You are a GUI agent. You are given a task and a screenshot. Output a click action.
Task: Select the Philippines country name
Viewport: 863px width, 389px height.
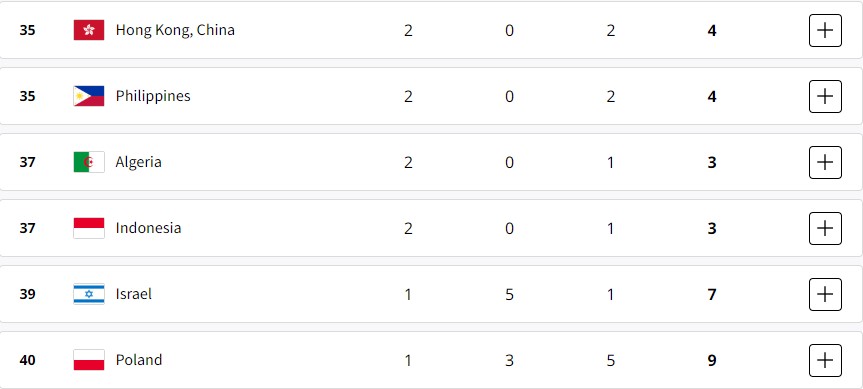tap(153, 96)
